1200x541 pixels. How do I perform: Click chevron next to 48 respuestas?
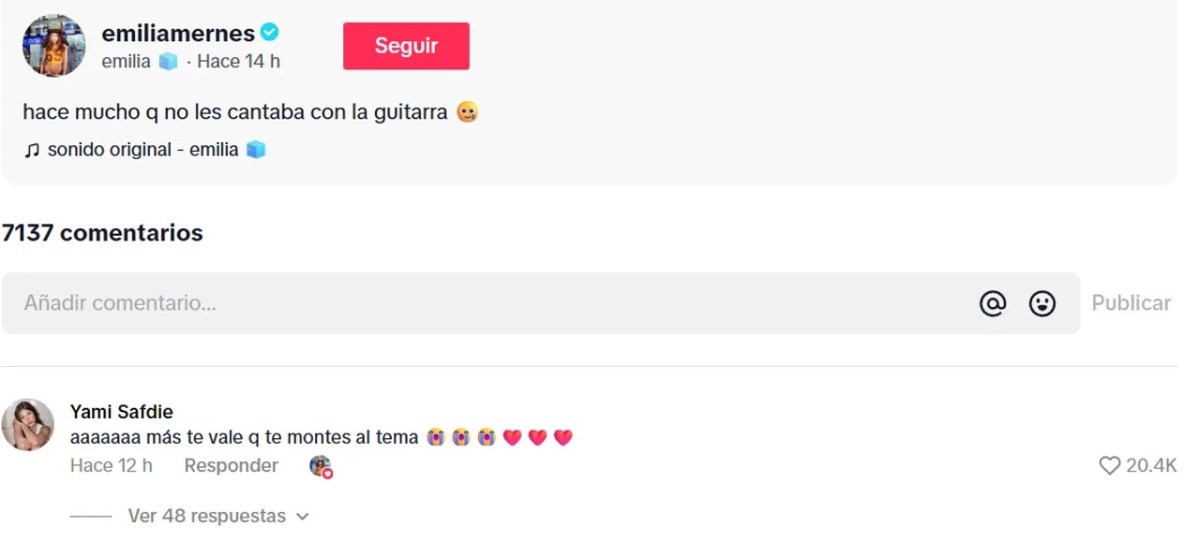pos(303,517)
